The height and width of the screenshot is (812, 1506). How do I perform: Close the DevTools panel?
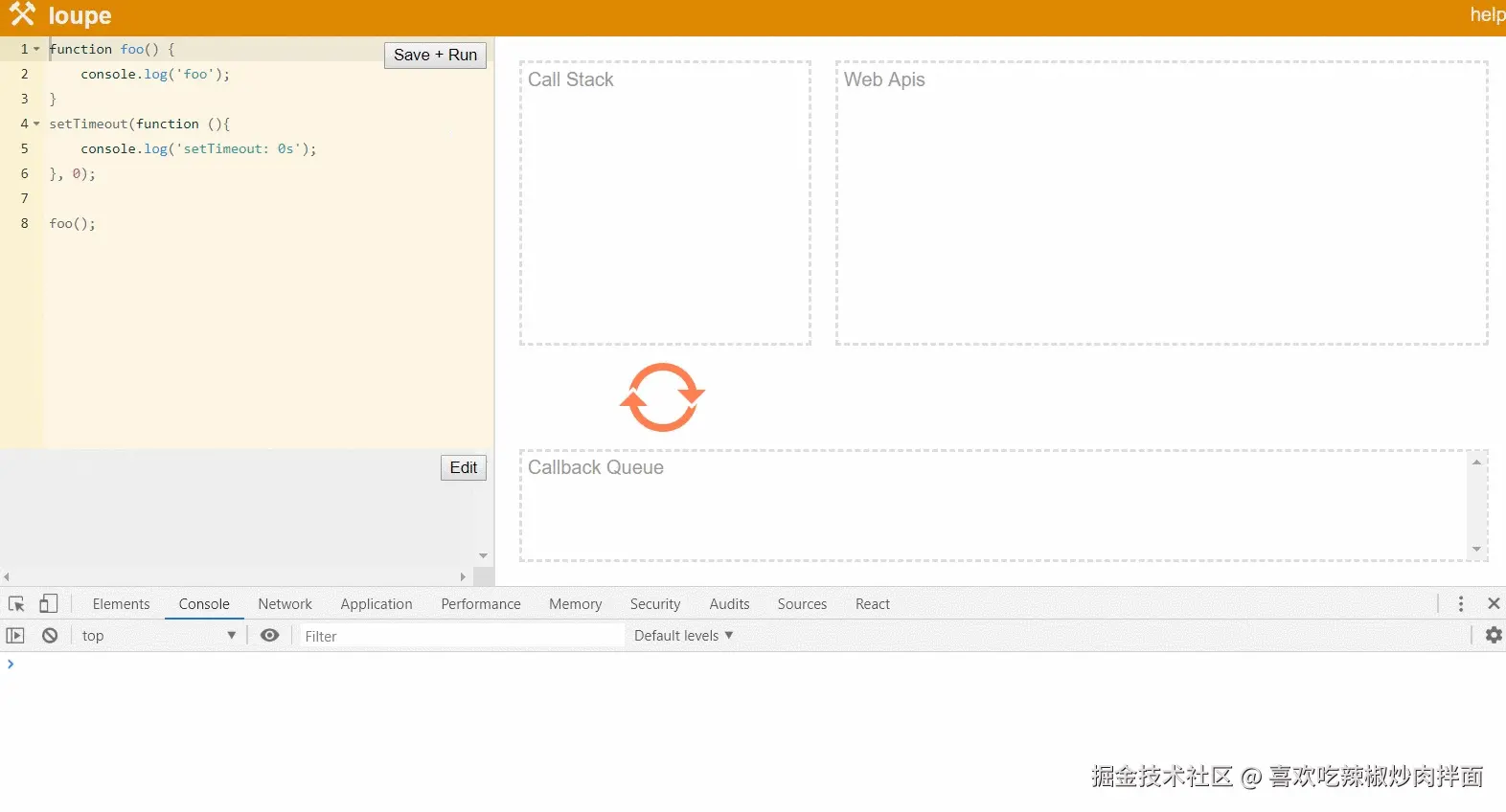[x=1494, y=603]
